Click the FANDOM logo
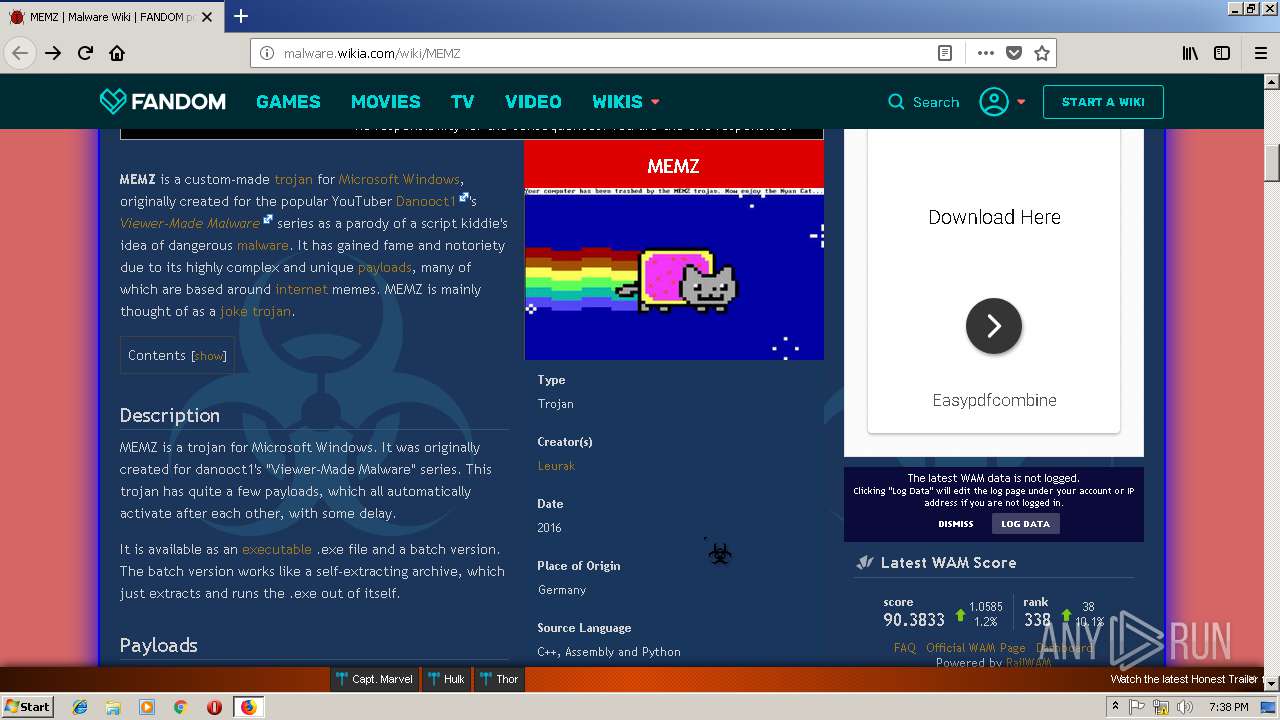The height and width of the screenshot is (720, 1280). [x=163, y=101]
